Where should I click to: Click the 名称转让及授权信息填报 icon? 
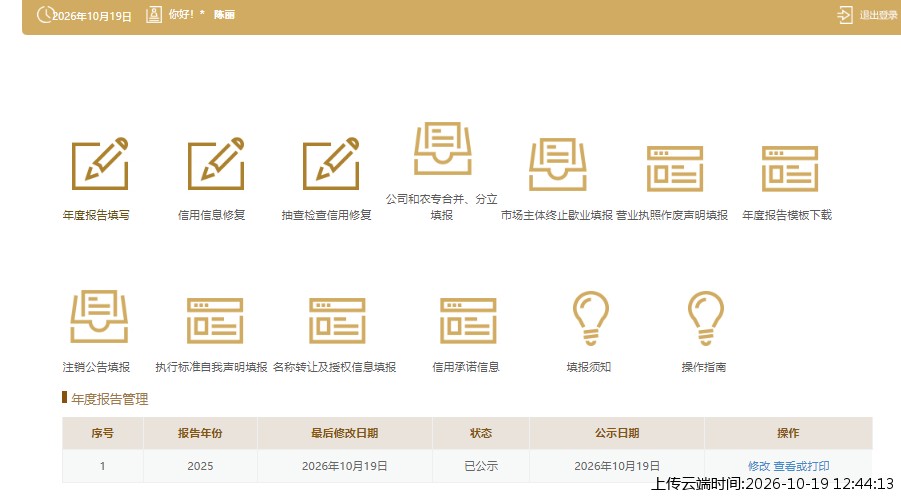coord(337,321)
